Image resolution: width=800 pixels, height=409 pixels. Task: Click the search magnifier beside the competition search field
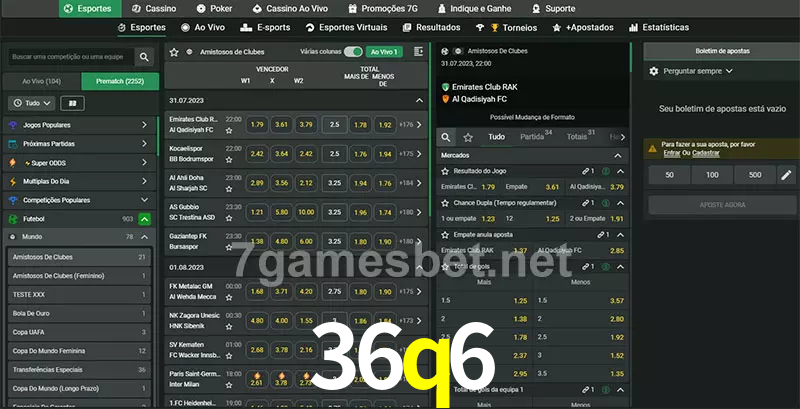[x=144, y=57]
